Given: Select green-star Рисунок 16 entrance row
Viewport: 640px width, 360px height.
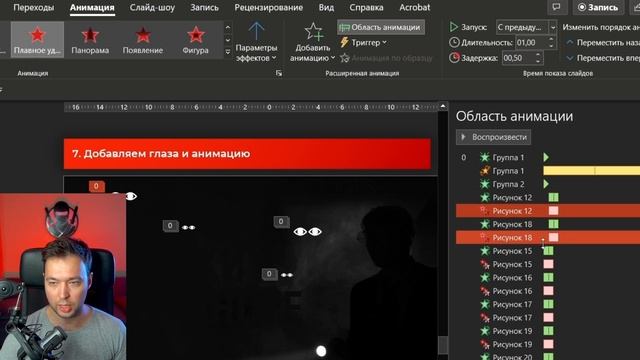Looking at the screenshot, I should [x=548, y=278].
